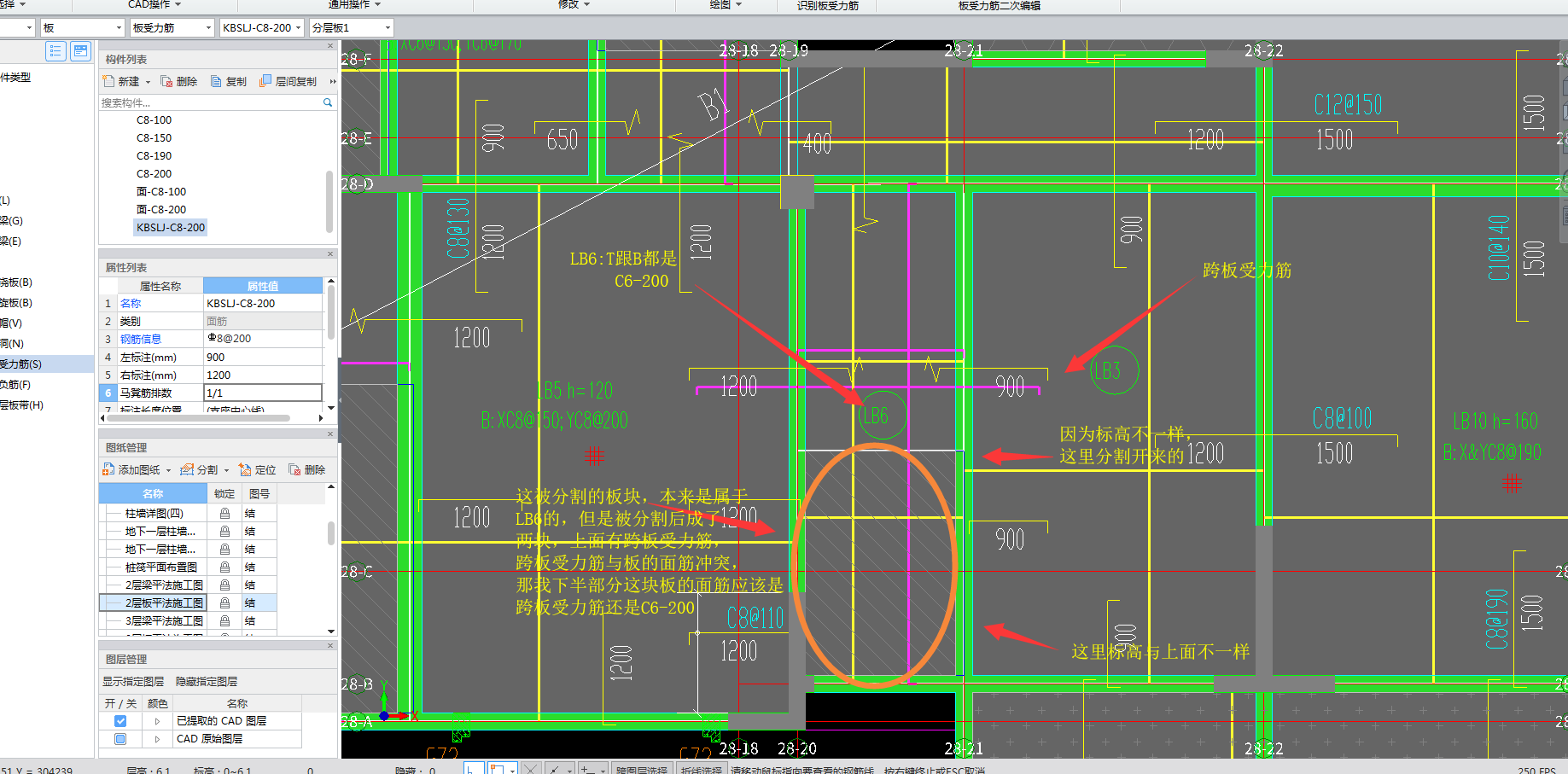Screen dimensions: 1568x774
Task: Click the 新建 new component icon
Action: pos(108,81)
